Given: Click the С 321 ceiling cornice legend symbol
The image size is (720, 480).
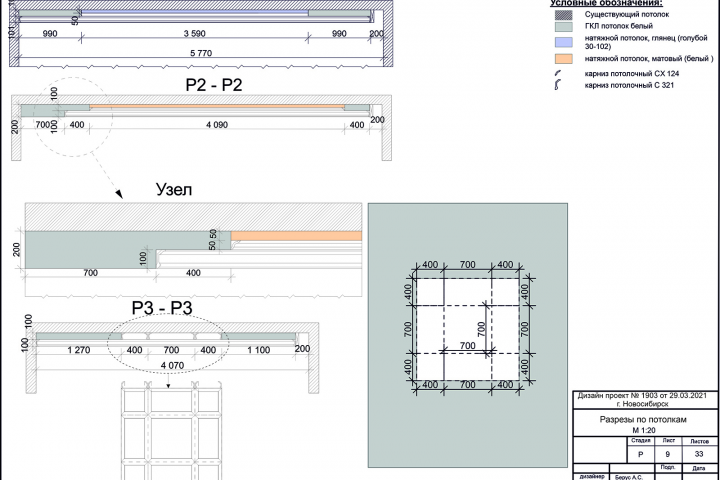Looking at the screenshot, I should 558,85.
